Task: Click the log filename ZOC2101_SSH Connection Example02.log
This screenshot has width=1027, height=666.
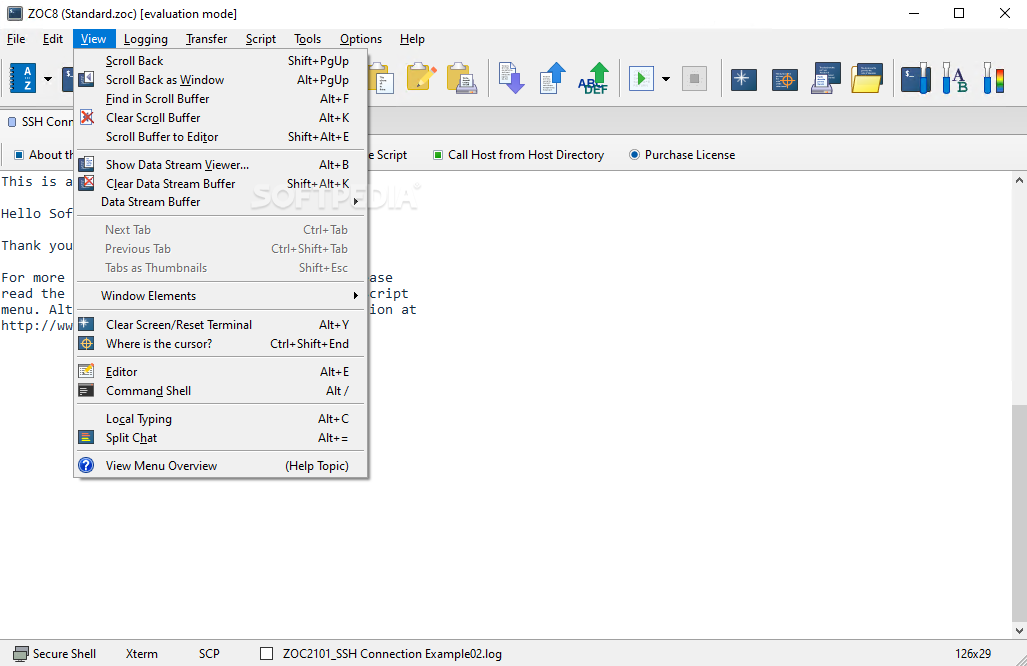Action: click(x=392, y=654)
